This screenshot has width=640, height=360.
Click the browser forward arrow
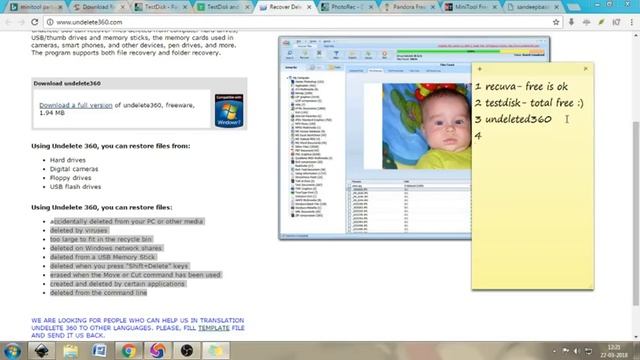tap(22, 22)
